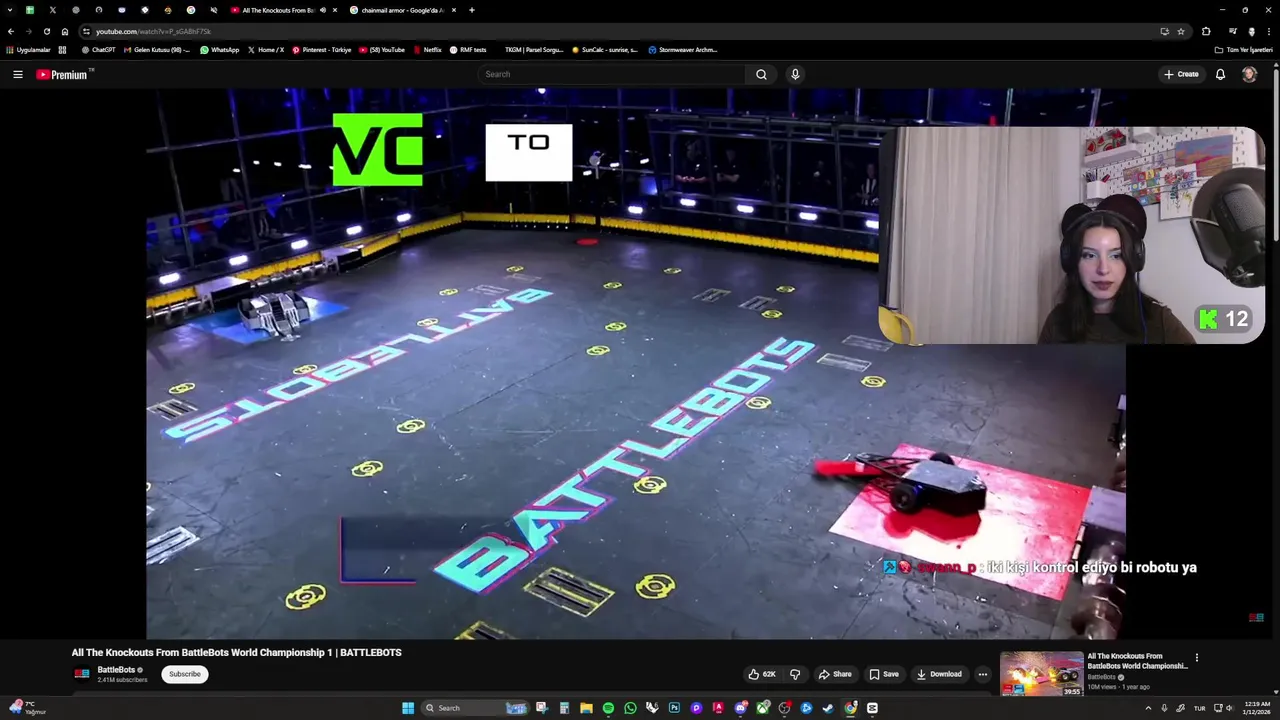The height and width of the screenshot is (720, 1280).
Task: Bookmark this page with the star icon
Action: (1181, 31)
